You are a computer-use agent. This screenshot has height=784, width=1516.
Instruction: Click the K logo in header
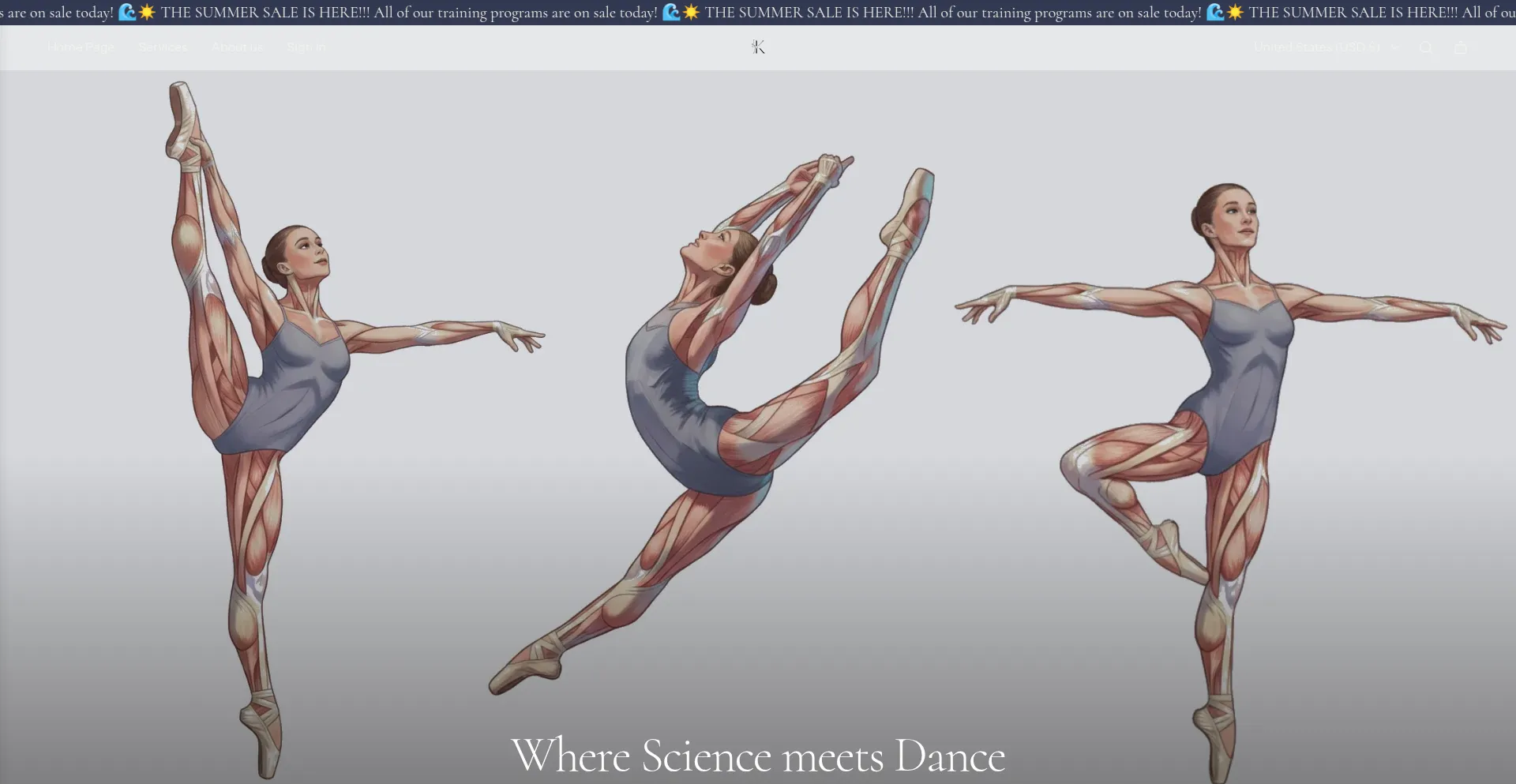758,47
